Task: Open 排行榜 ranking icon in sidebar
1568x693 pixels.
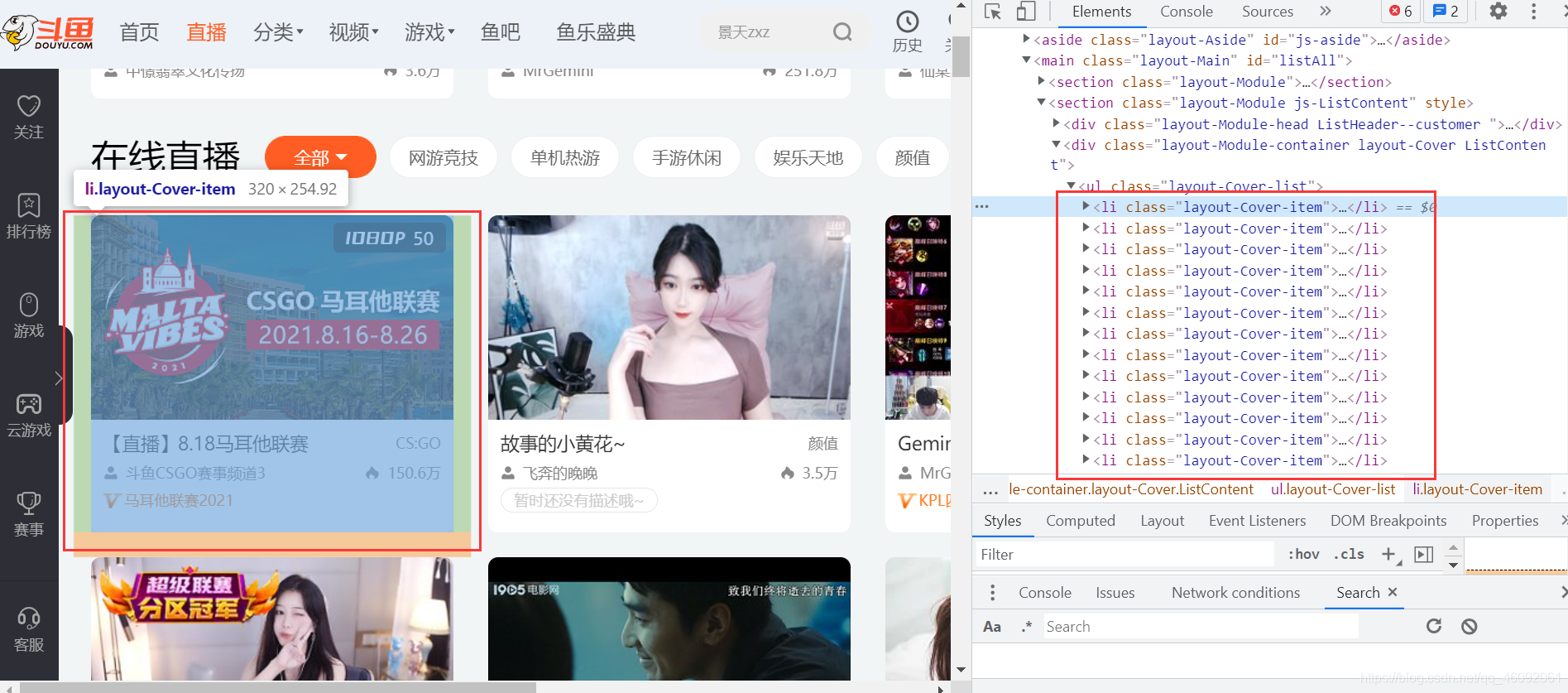Action: point(29,205)
